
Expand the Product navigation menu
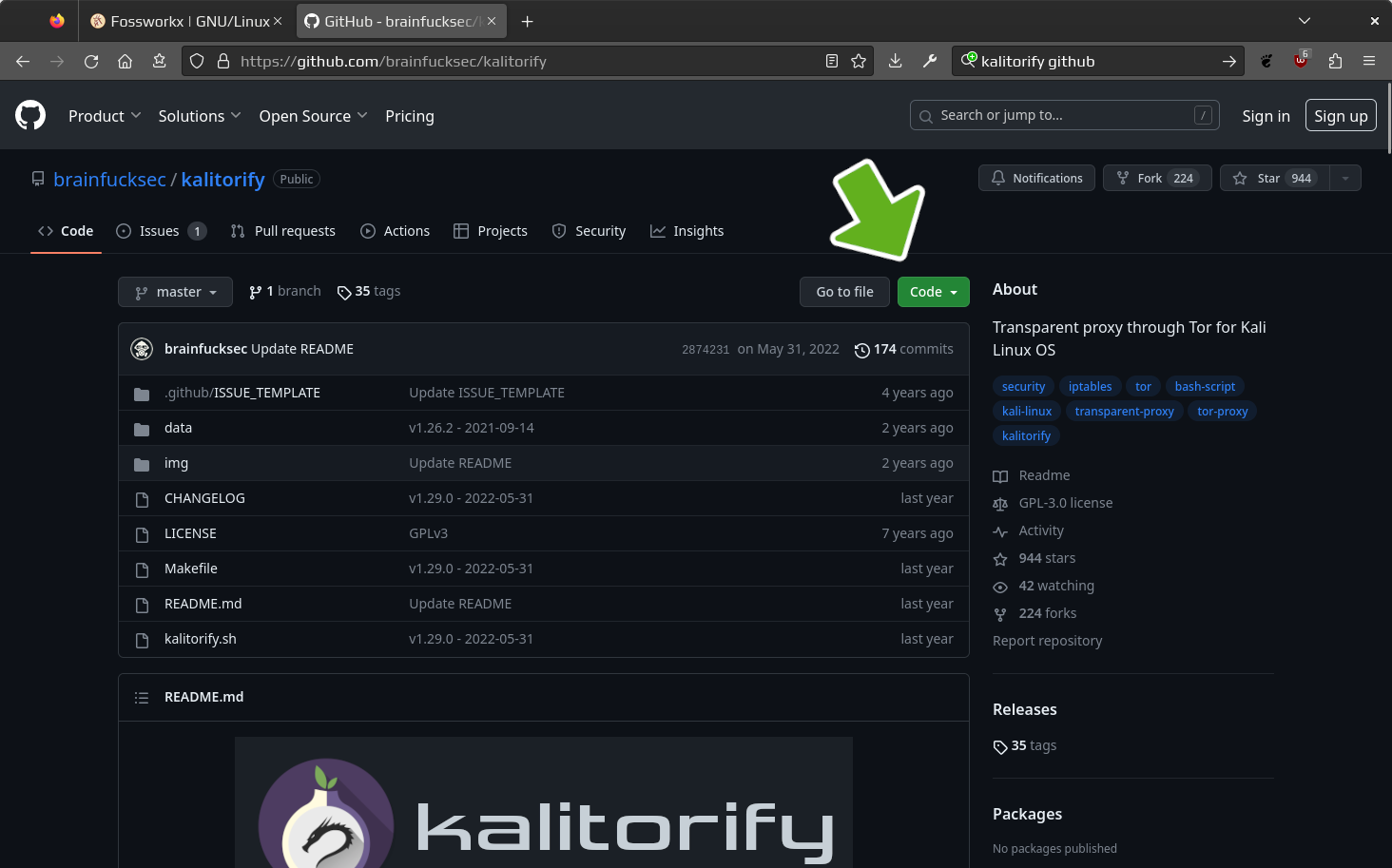pyautogui.click(x=105, y=116)
